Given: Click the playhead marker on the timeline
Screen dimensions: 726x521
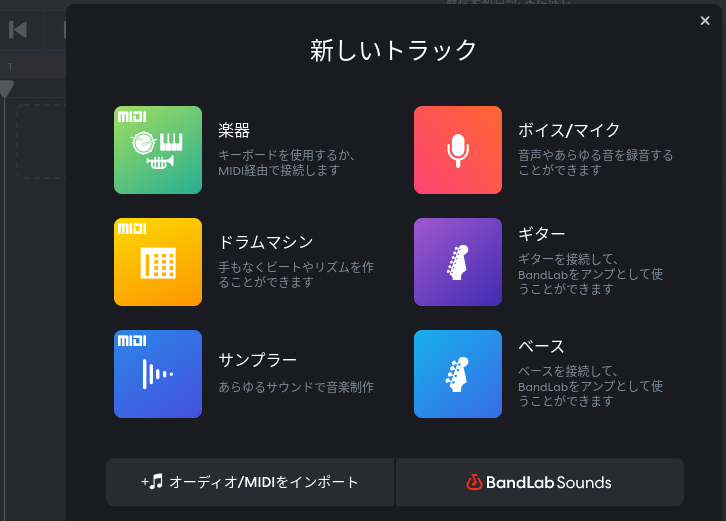Looking at the screenshot, I should pos(6,88).
